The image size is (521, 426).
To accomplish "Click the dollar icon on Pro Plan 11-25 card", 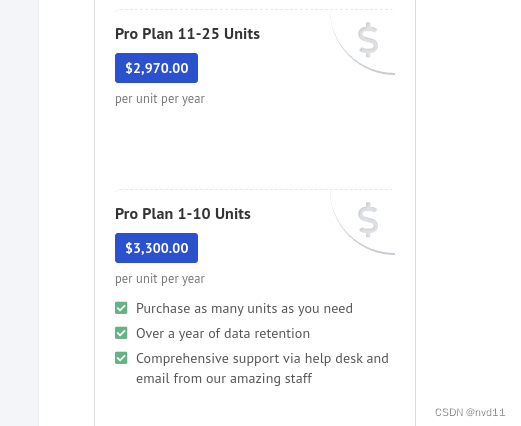I will click(368, 40).
